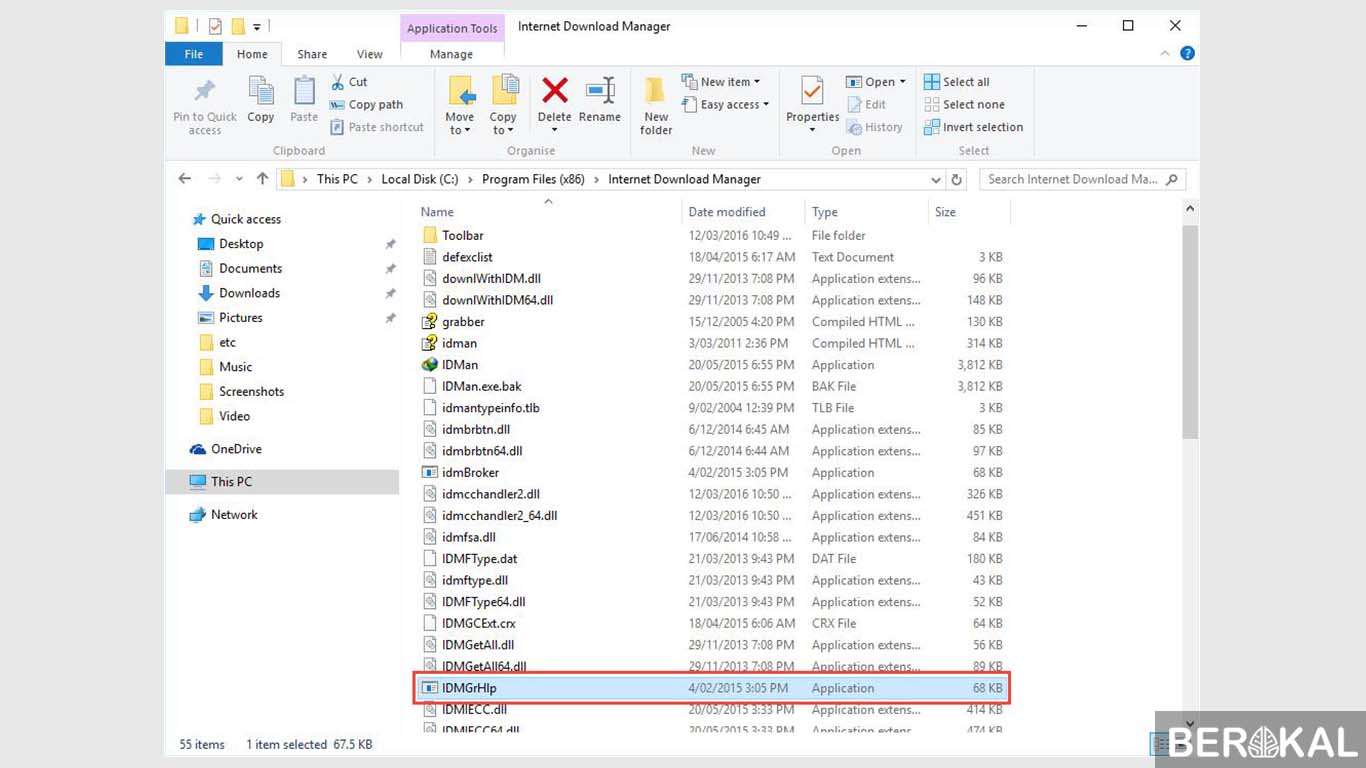Click the blue Help question mark icon

coord(1187,54)
